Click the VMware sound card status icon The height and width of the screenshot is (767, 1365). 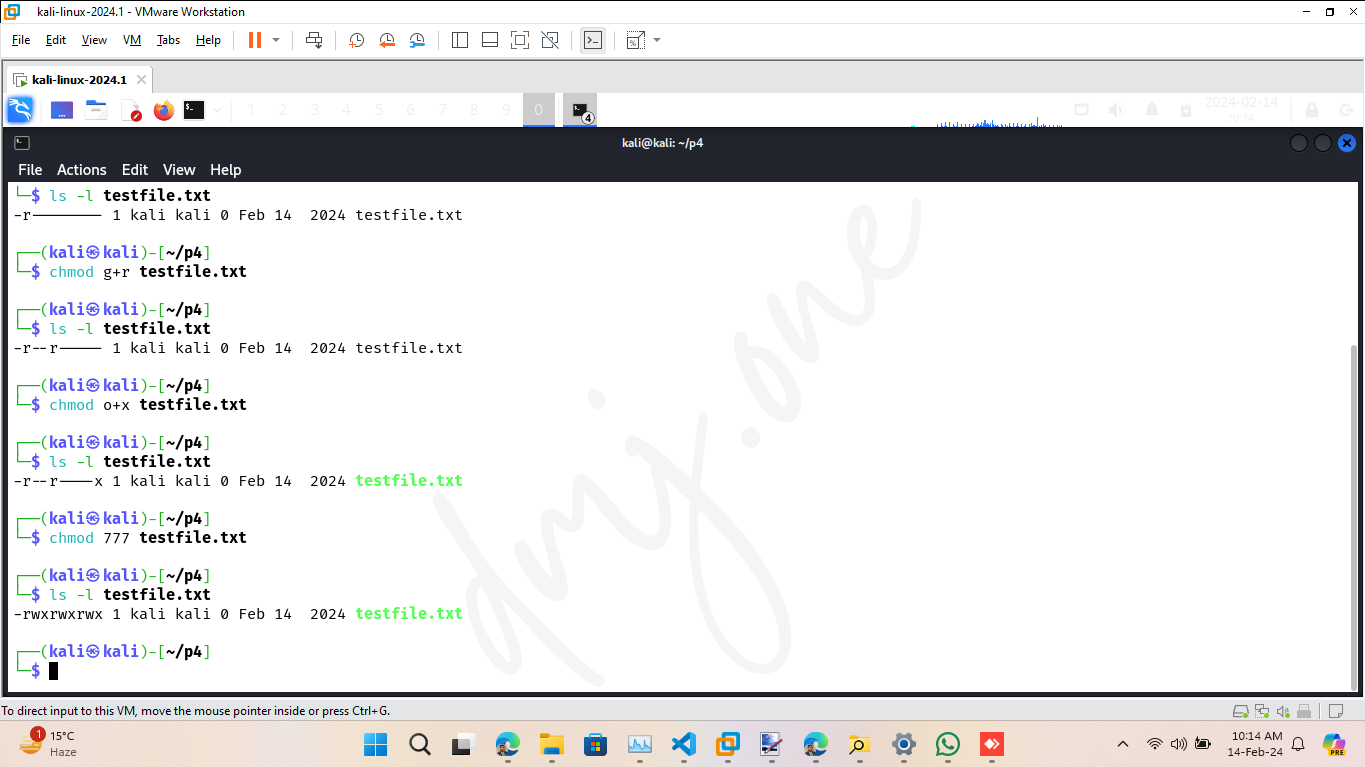pyautogui.click(x=1283, y=711)
